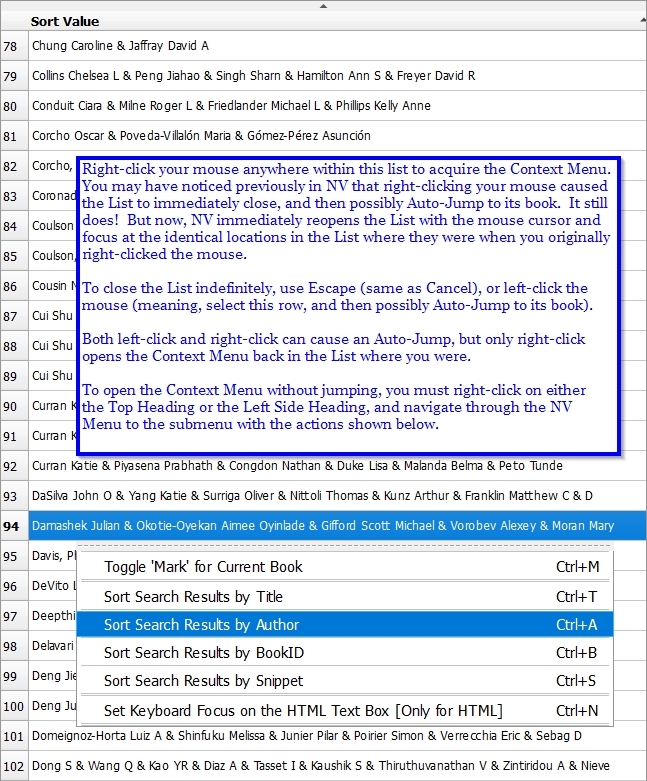
Task: Click row number 82 heading
Action: click(x=14, y=166)
